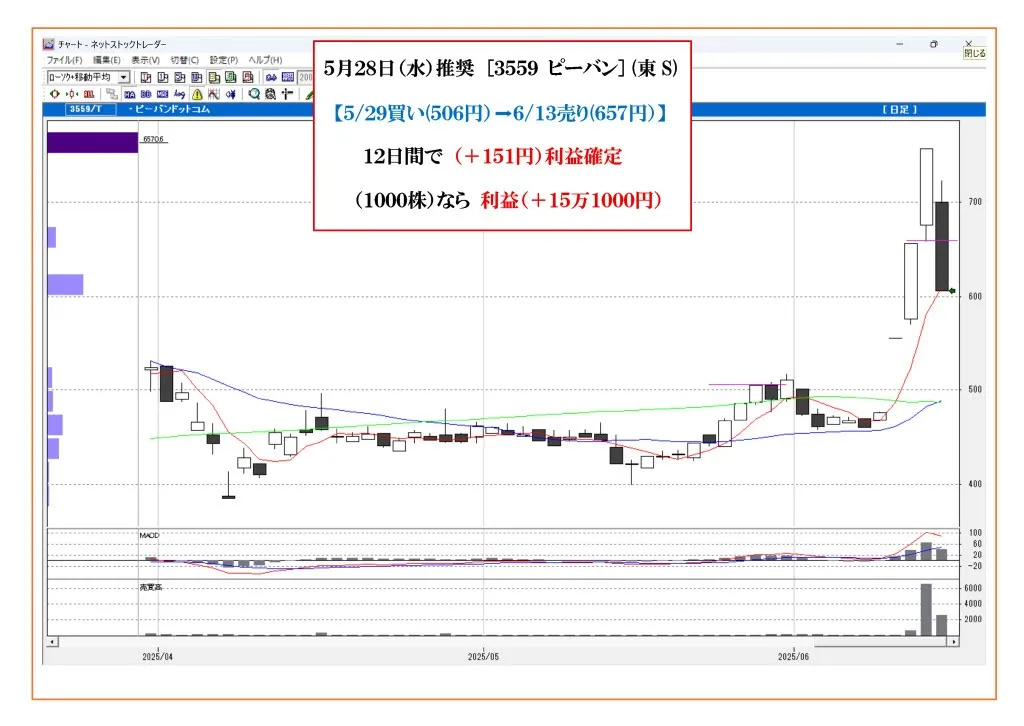The height and width of the screenshot is (726, 1024).
Task: Click the dark magnifier with grid icon
Action: tap(270, 95)
